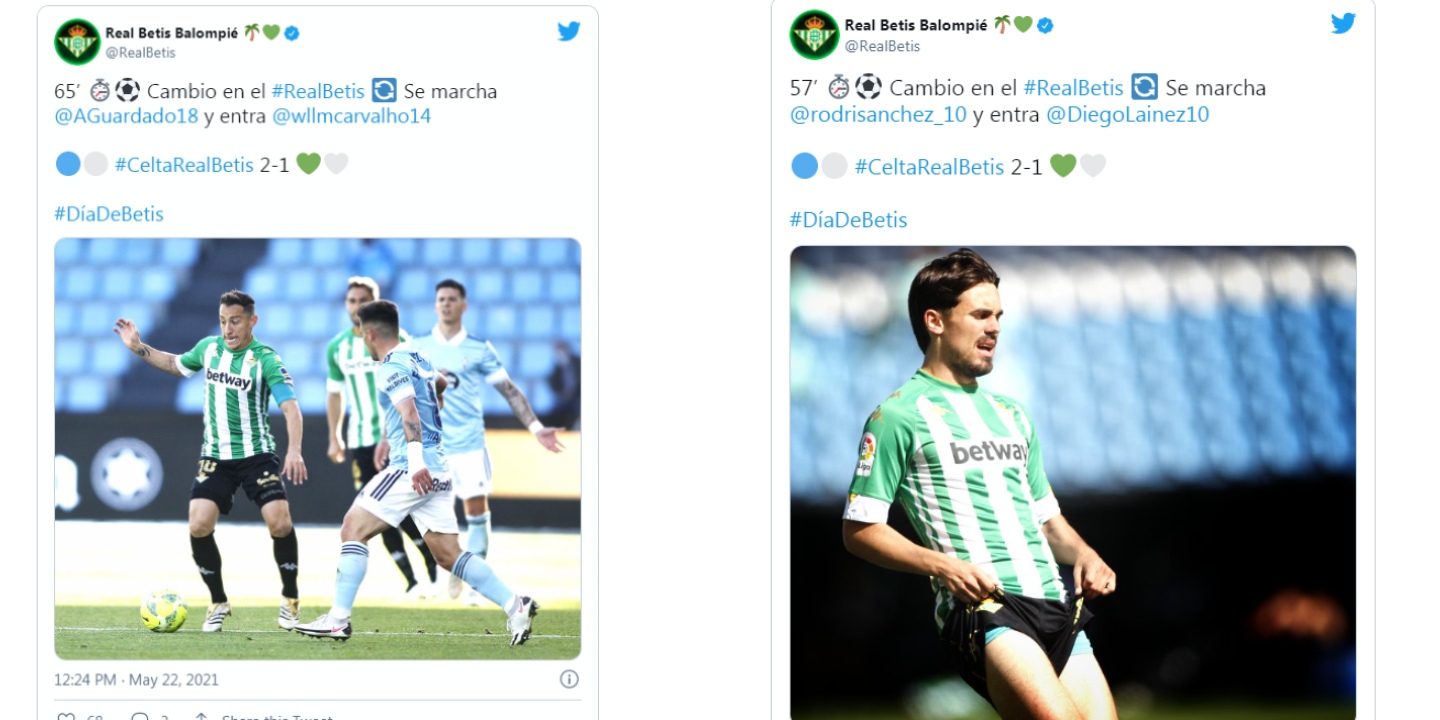Follow the #RealBetis hashtag in the 57' tweet

pos(1073,88)
